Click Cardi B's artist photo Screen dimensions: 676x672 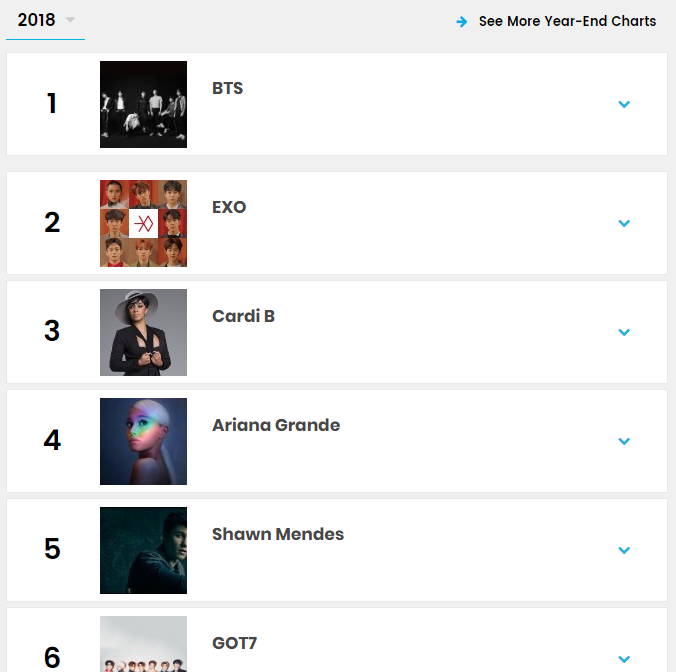pos(143,332)
